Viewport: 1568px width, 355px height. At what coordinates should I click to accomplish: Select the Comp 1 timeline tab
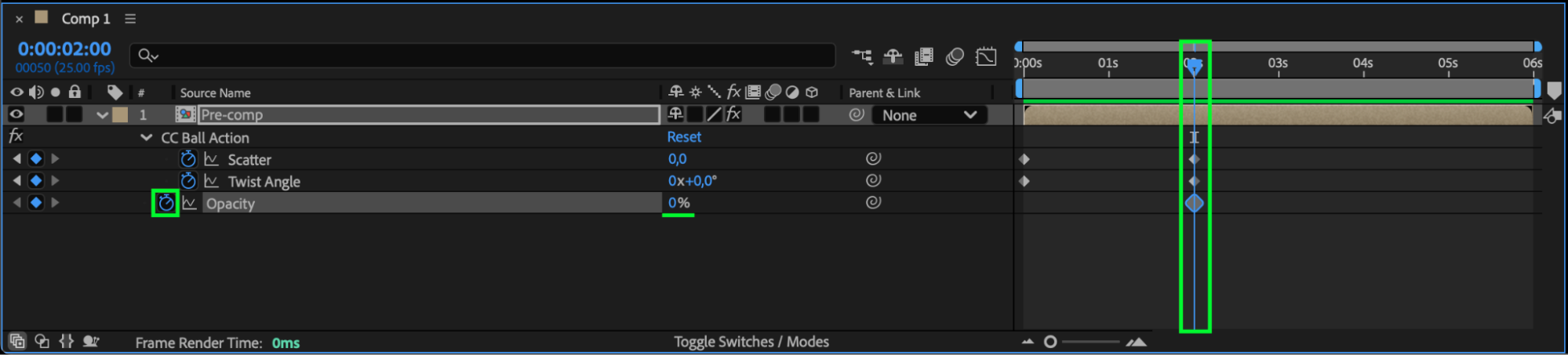coord(85,18)
